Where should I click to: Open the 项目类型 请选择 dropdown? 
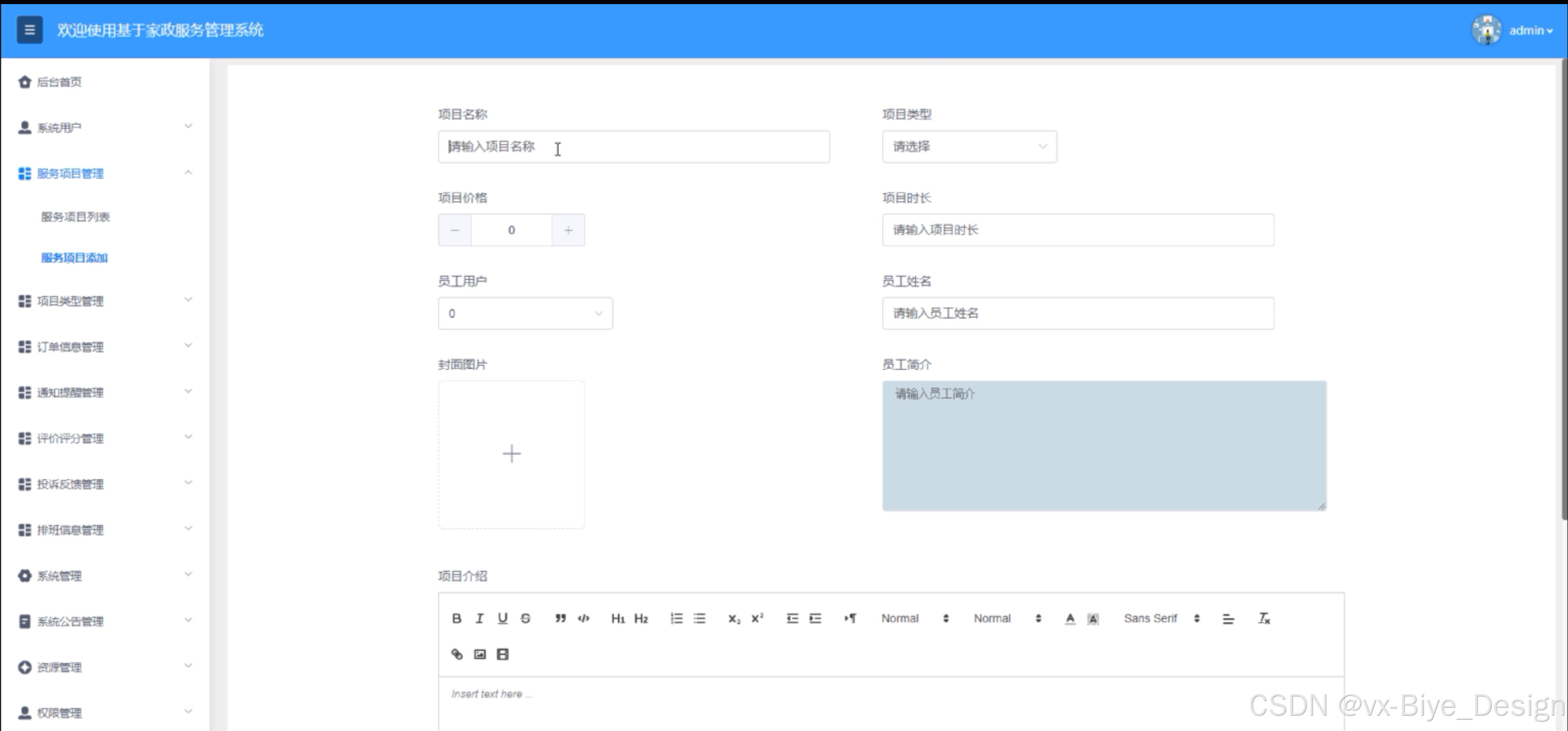969,147
